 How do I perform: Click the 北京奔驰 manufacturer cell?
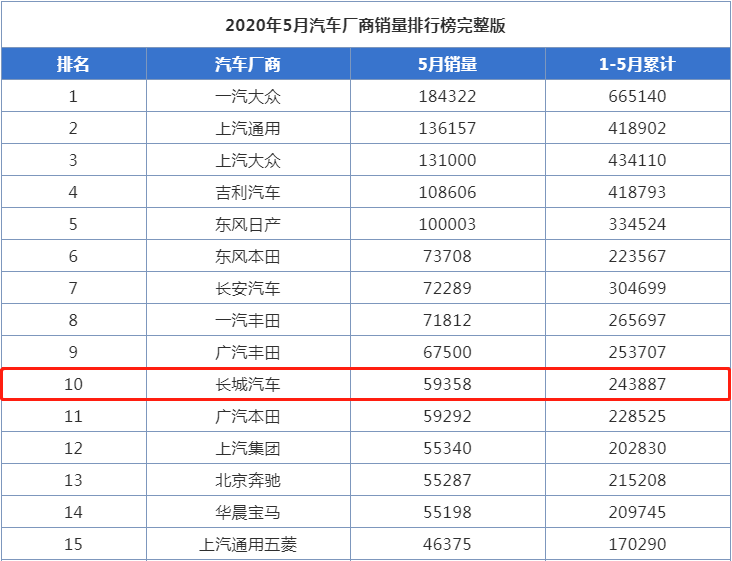(x=248, y=480)
